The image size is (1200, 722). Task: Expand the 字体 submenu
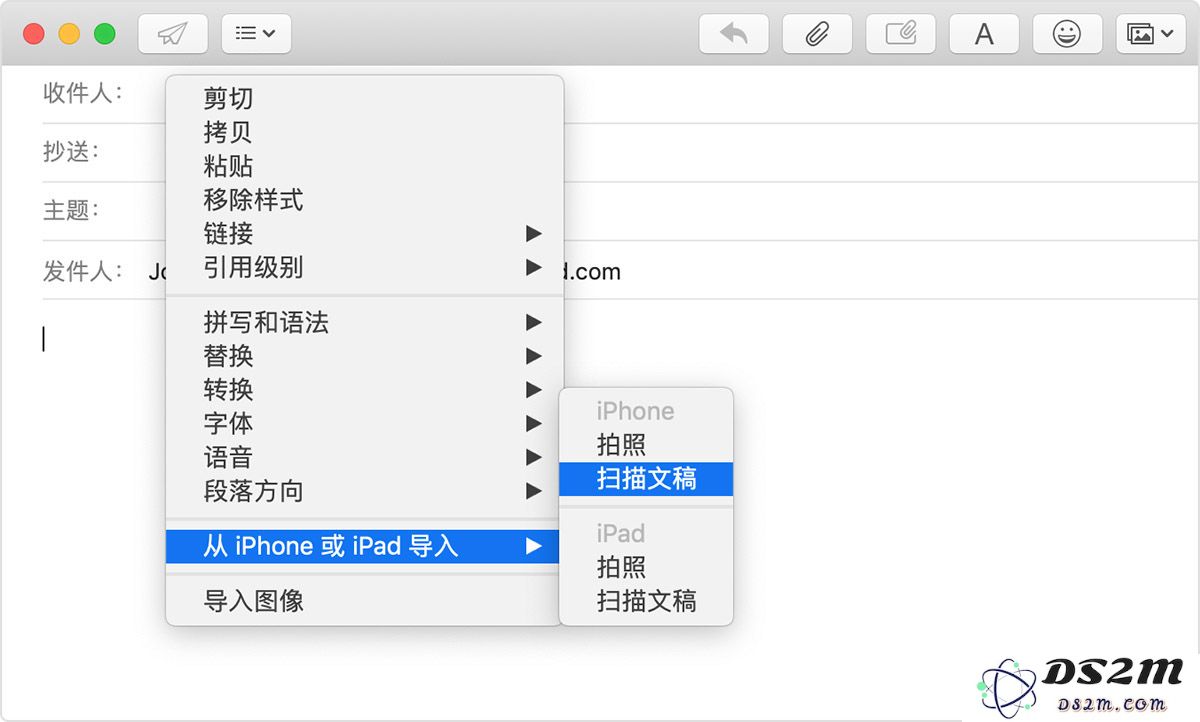coord(364,424)
